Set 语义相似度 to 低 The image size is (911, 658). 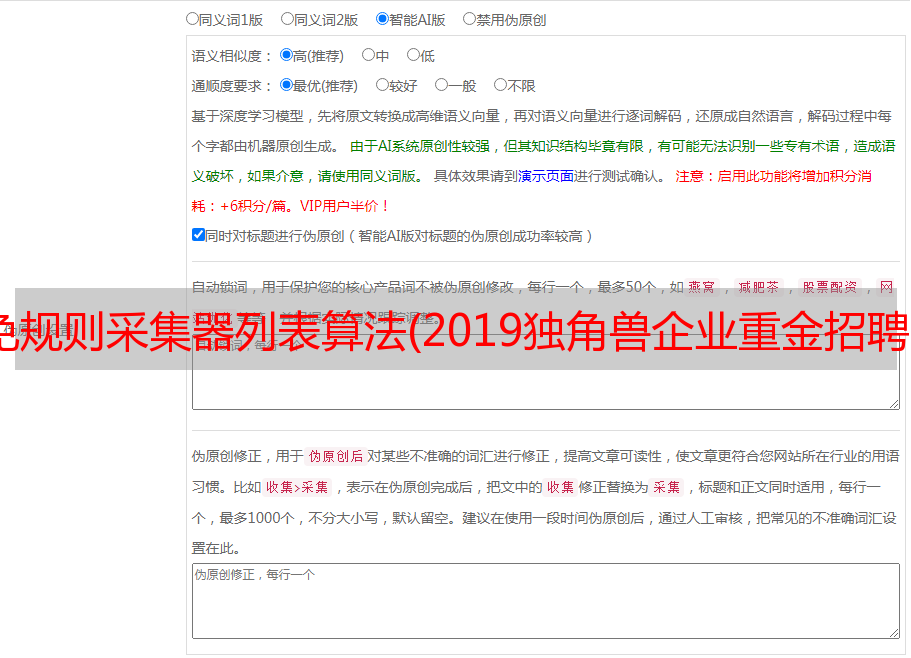click(x=413, y=55)
